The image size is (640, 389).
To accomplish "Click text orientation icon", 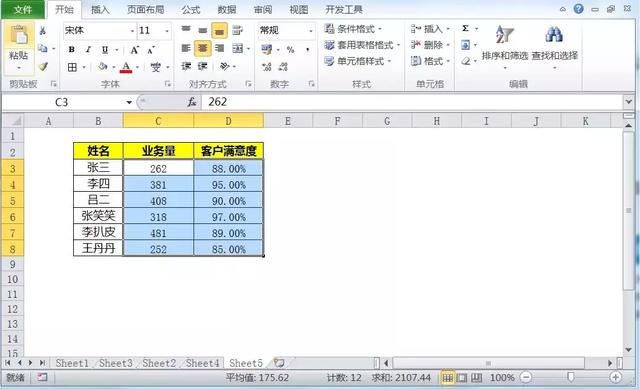I will point(225,66).
